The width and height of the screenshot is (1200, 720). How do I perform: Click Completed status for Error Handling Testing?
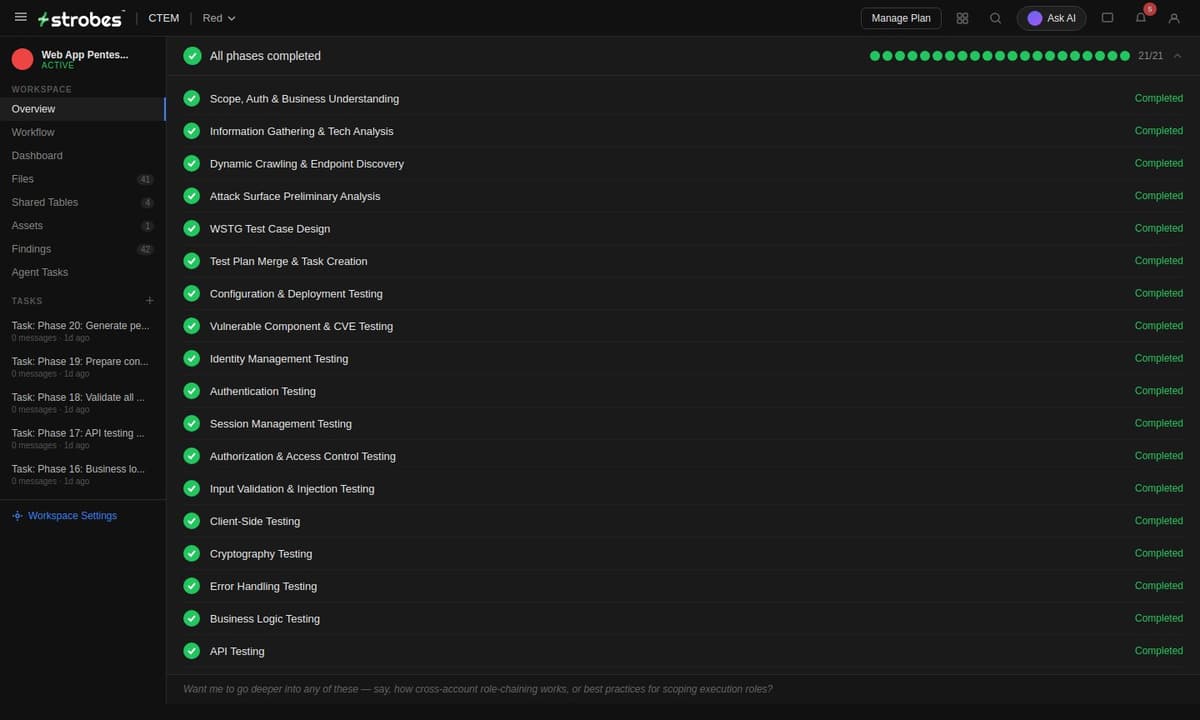point(1159,586)
